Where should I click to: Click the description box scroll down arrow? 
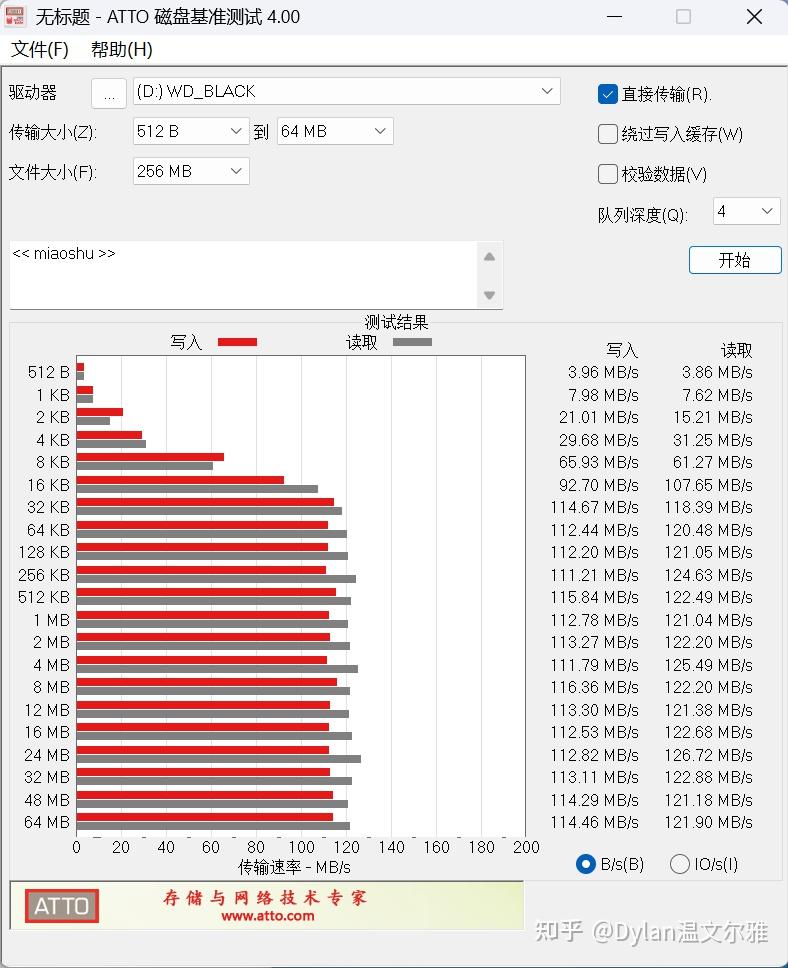(x=490, y=295)
